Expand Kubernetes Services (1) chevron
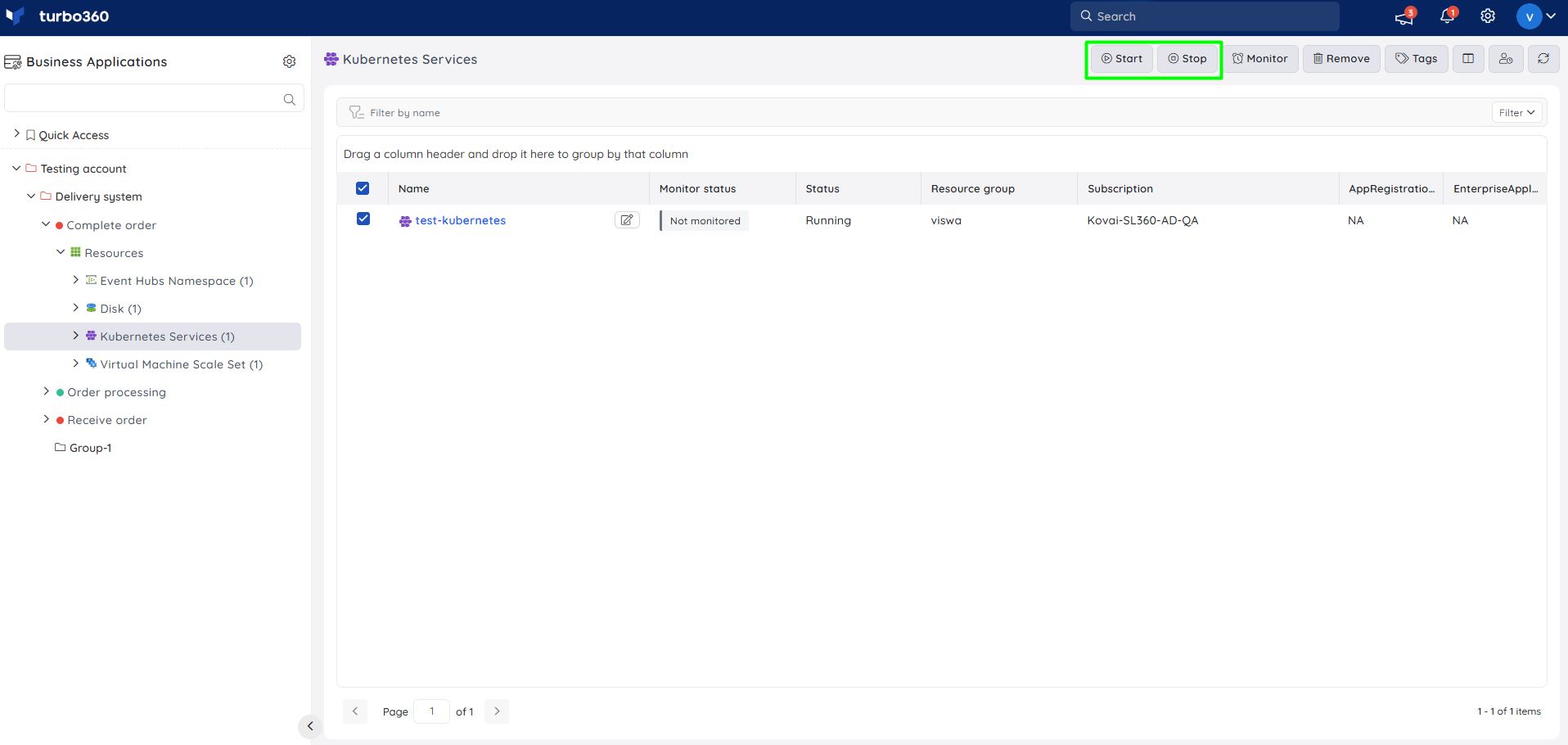The image size is (1568, 745). coord(76,336)
